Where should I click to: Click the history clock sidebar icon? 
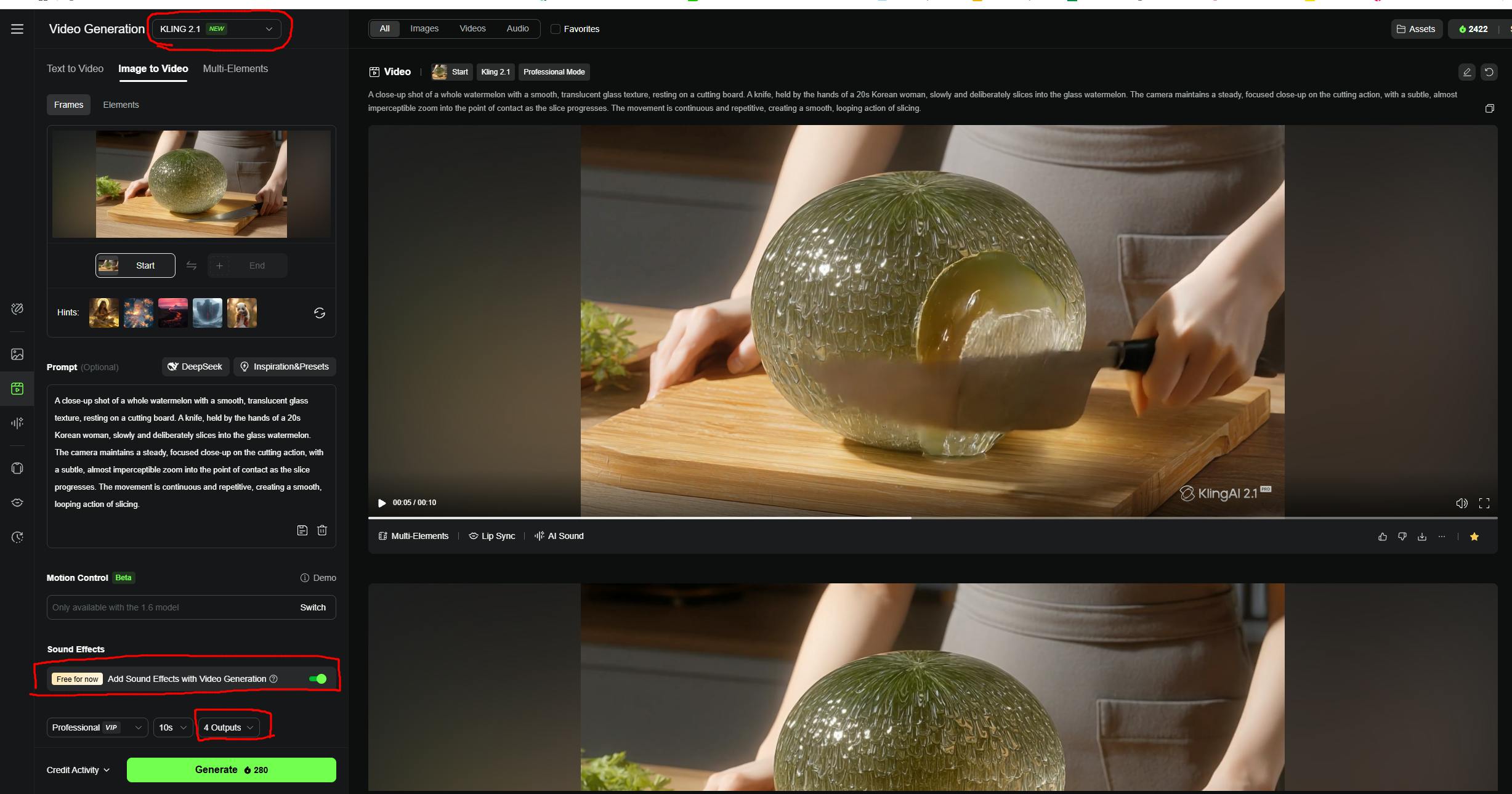click(x=17, y=537)
